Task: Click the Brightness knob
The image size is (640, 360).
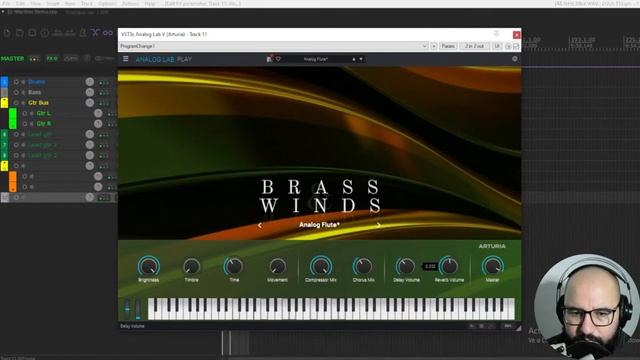Action: (x=149, y=266)
